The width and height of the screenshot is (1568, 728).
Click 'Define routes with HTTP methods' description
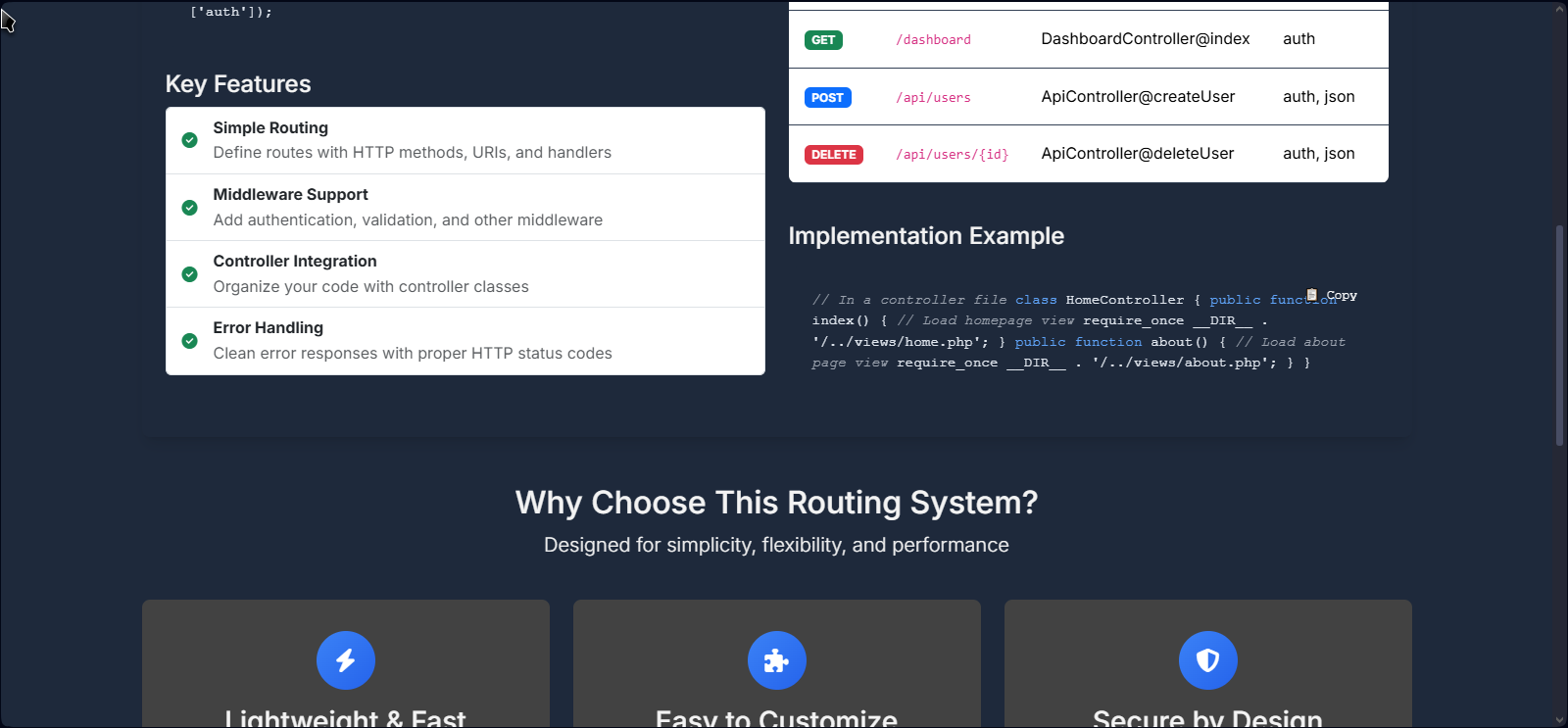click(412, 153)
